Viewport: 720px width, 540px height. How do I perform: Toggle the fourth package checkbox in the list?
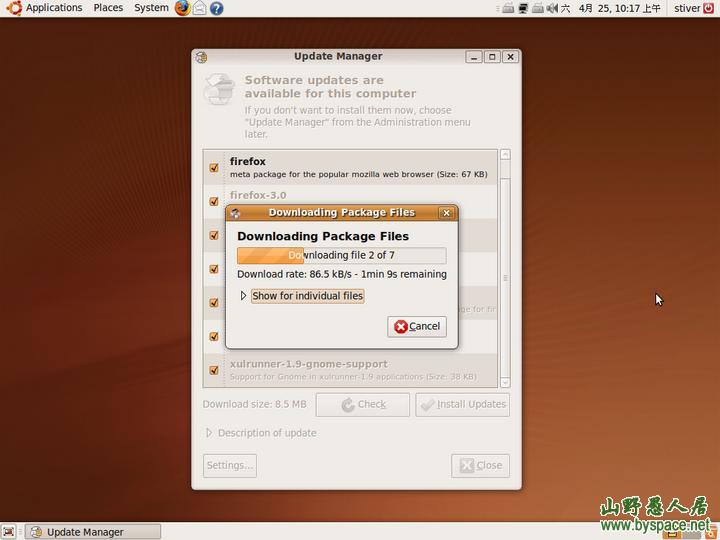click(x=214, y=269)
